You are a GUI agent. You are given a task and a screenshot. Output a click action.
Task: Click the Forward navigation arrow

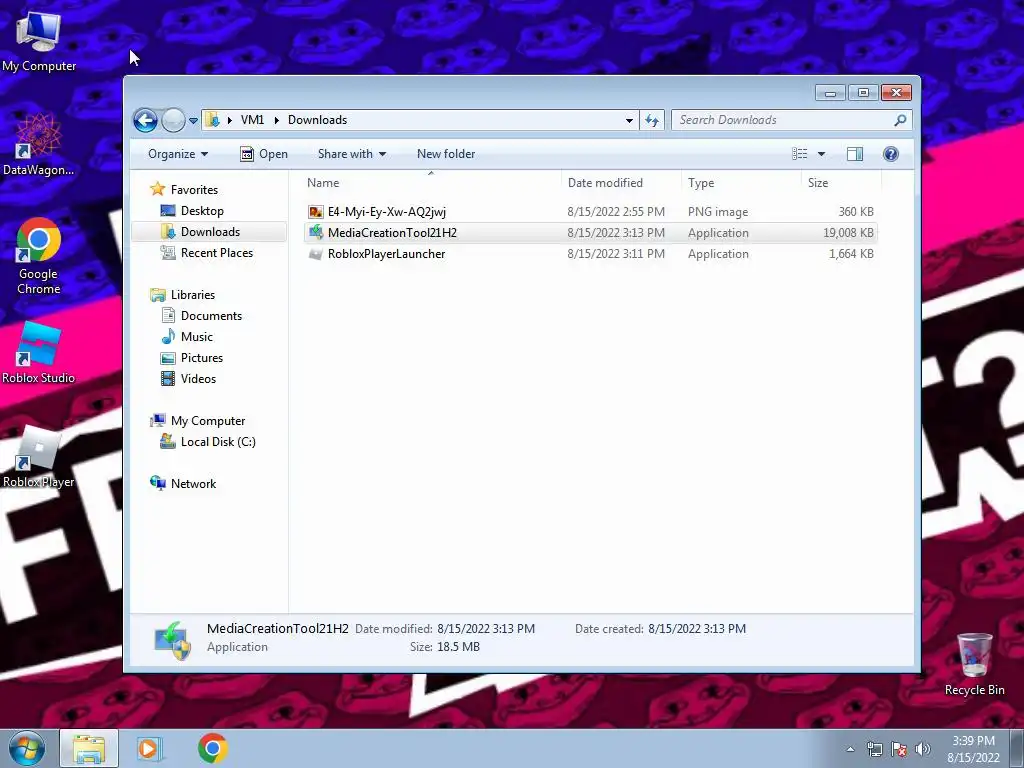(x=173, y=120)
